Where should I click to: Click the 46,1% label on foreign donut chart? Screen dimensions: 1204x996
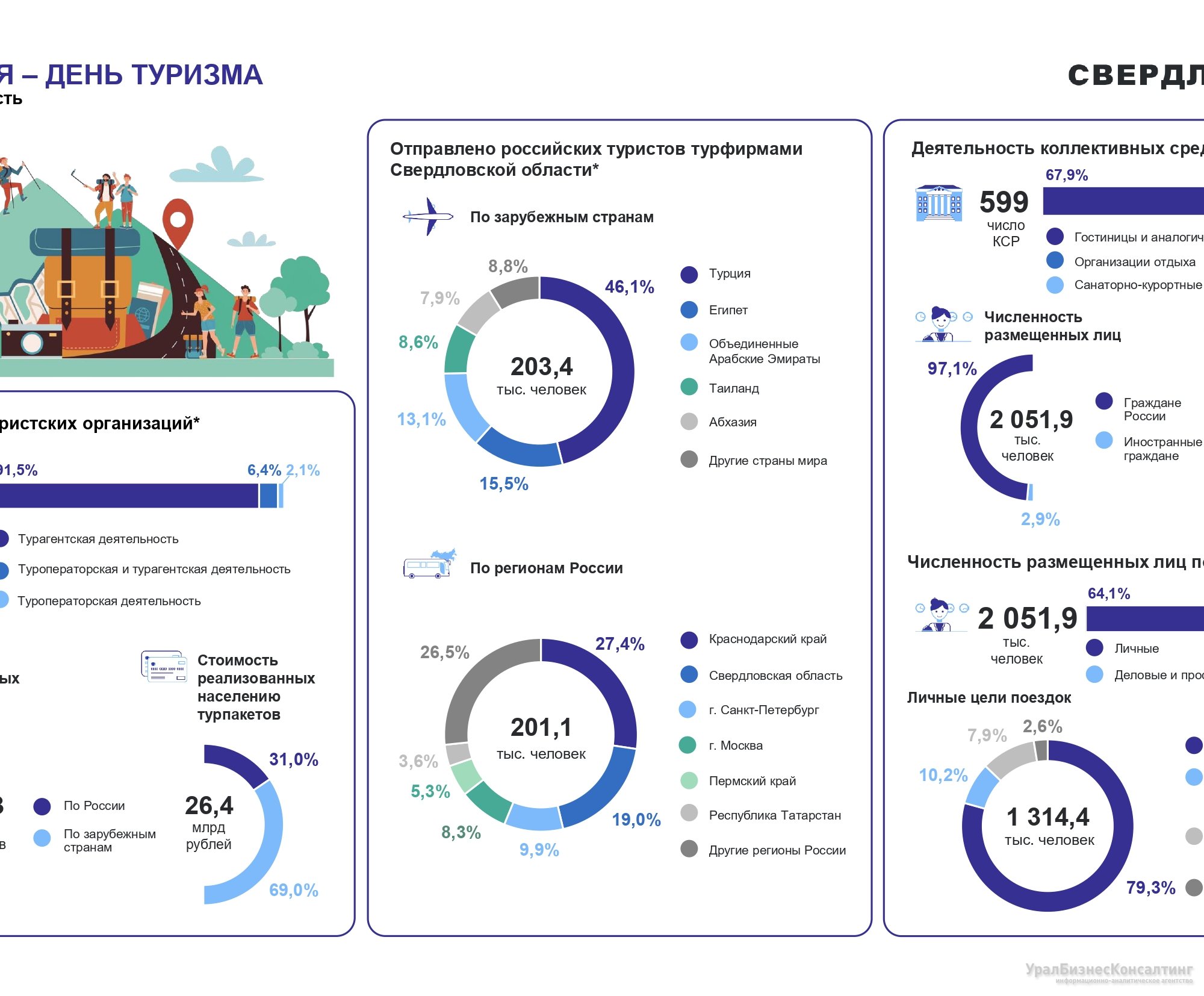pyautogui.click(x=629, y=287)
